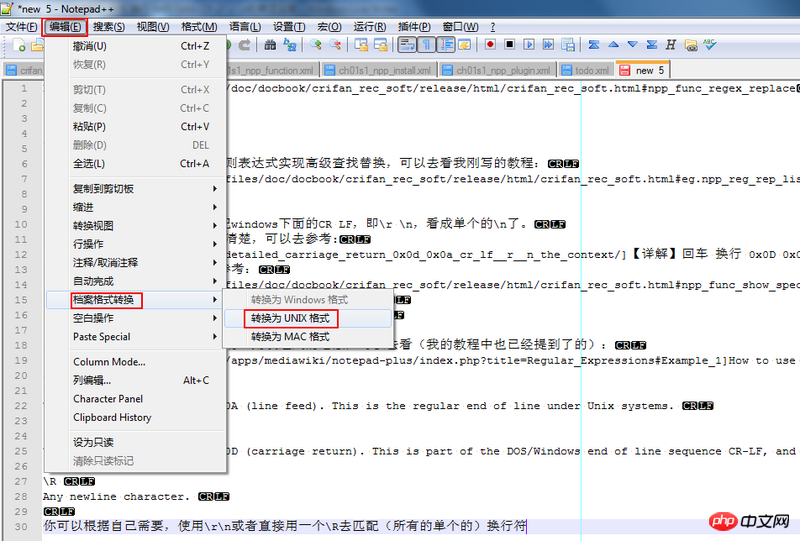Open the 插件(P) menu
The width and height of the screenshot is (800, 541).
[414, 27]
